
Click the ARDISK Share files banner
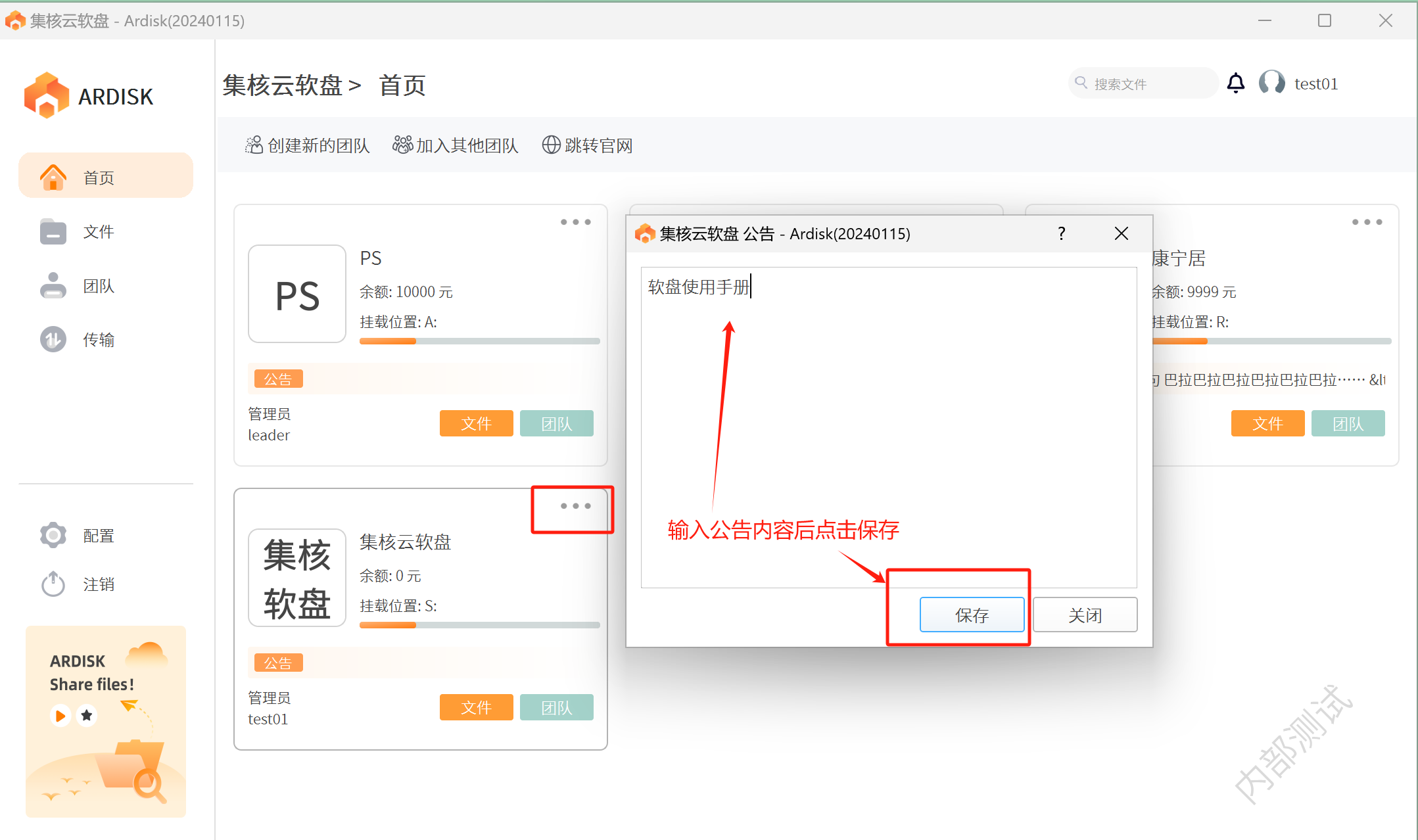point(105,721)
